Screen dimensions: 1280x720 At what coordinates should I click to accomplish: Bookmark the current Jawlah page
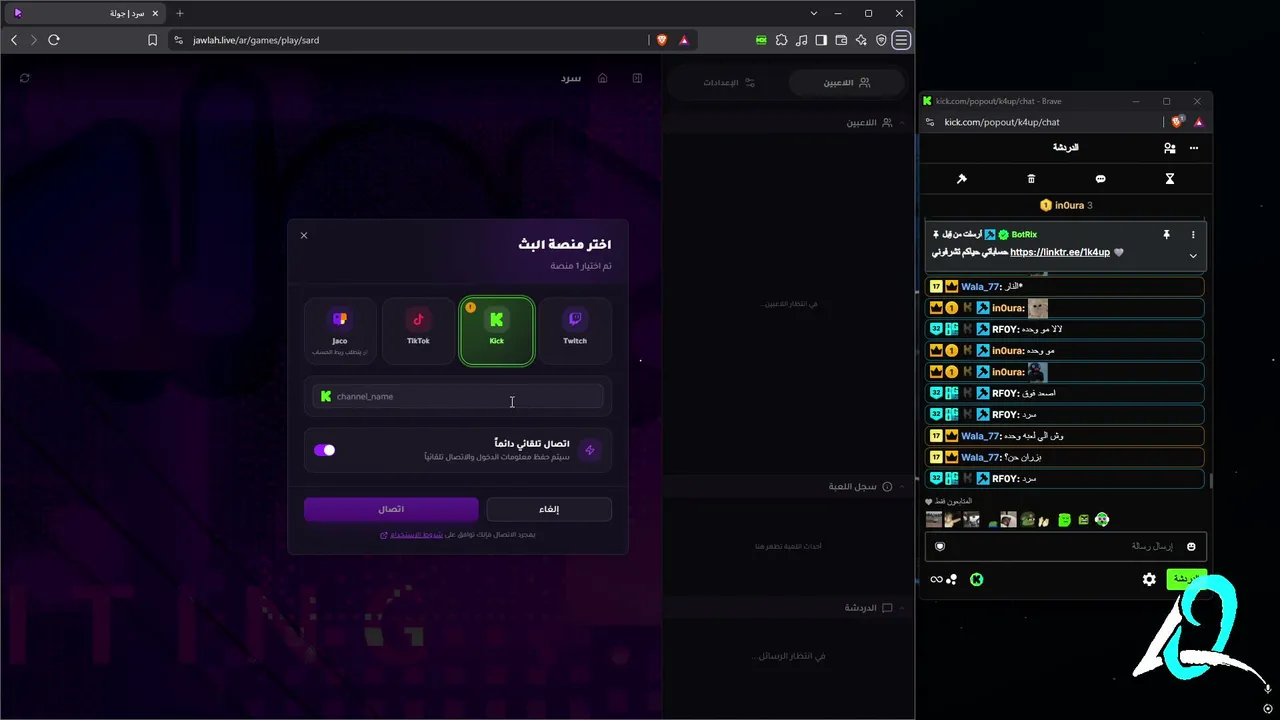tap(152, 40)
